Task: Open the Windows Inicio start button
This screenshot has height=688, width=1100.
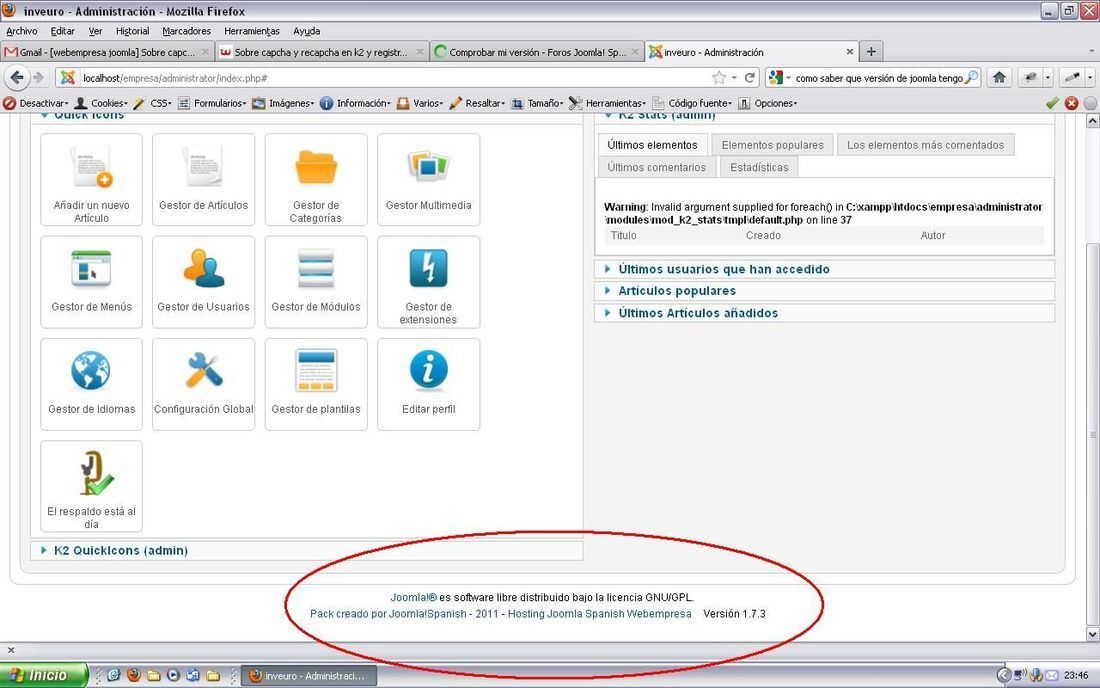Action: pyautogui.click(x=44, y=675)
